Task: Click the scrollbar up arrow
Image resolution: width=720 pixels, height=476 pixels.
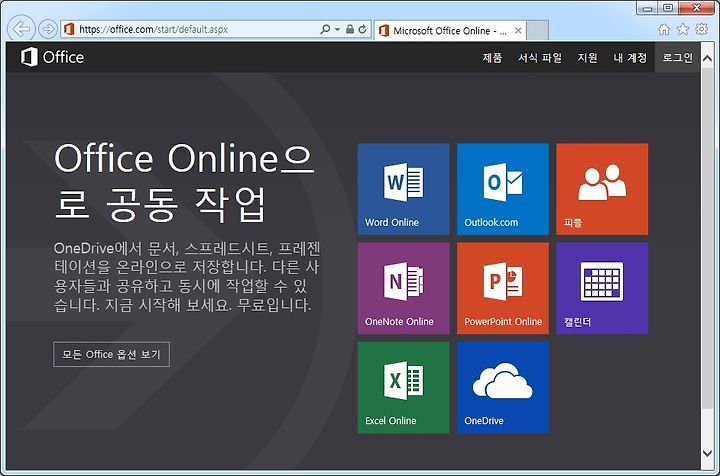Action: tap(707, 59)
